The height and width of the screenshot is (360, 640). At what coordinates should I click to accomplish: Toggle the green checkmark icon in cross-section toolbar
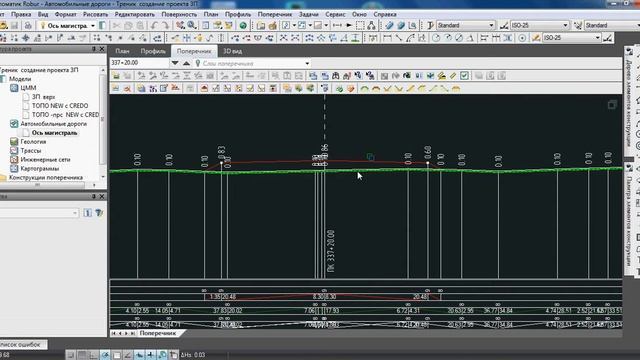pyautogui.click(x=464, y=76)
